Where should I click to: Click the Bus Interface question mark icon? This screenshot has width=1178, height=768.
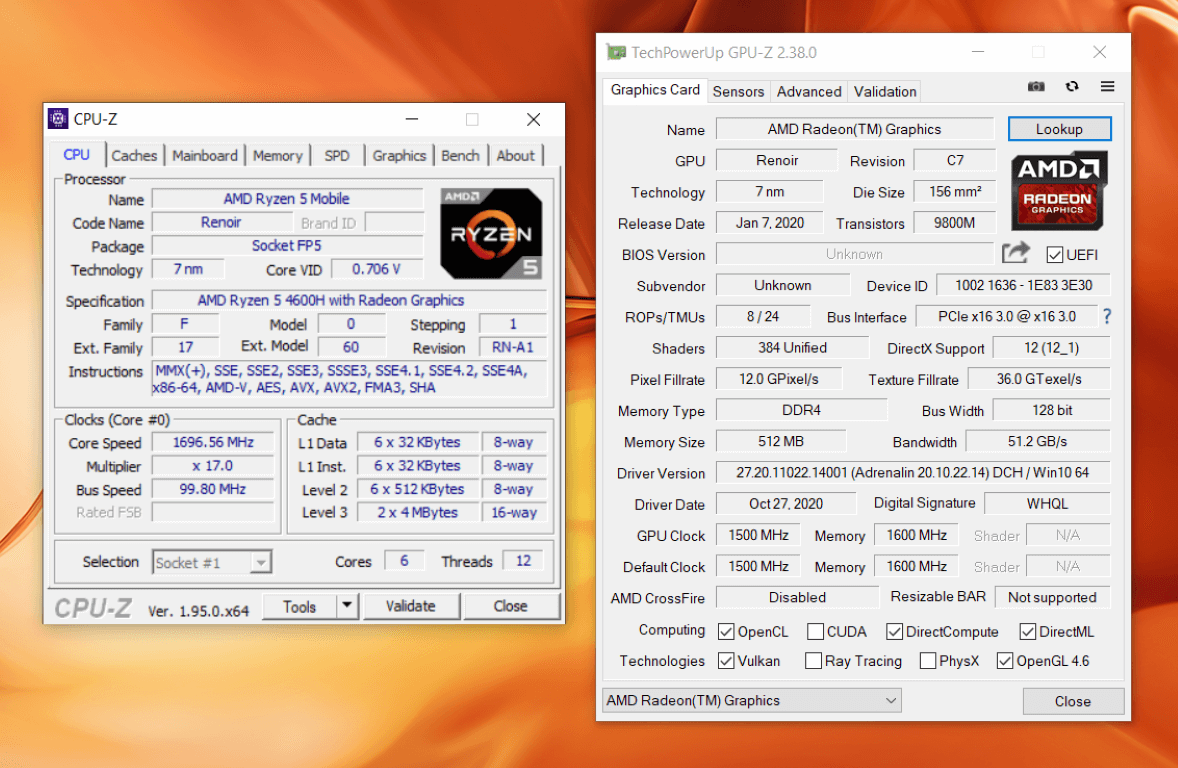[x=1107, y=317]
